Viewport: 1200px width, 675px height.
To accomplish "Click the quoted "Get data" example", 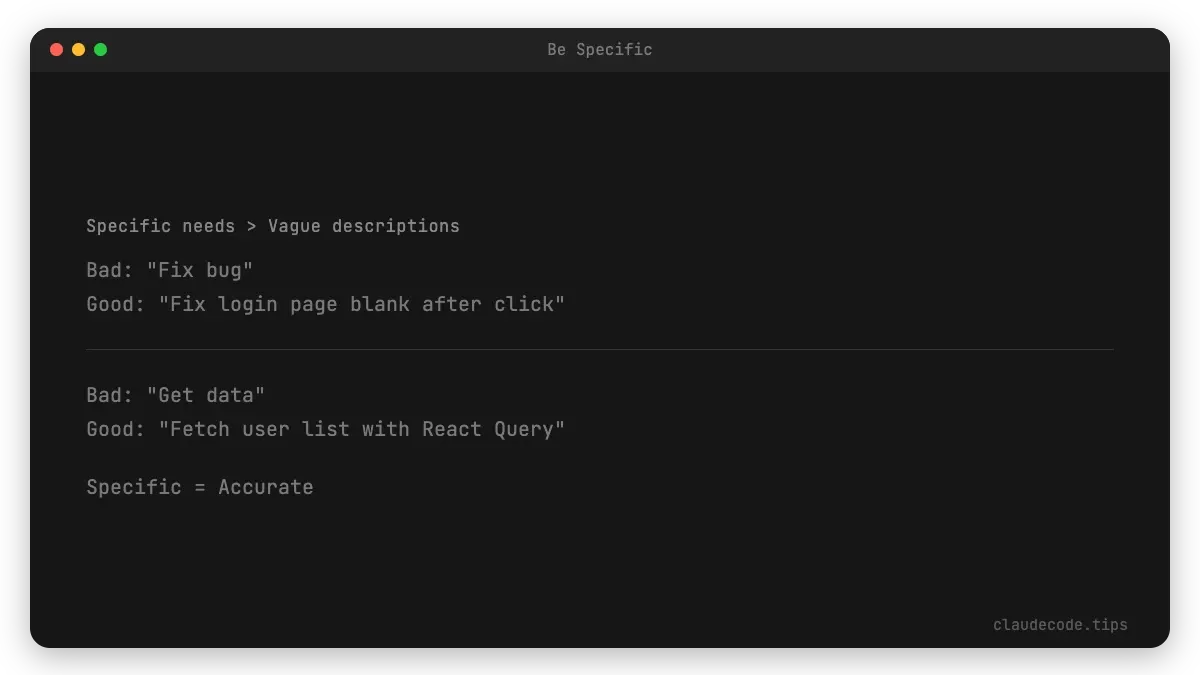I will click(x=205, y=395).
